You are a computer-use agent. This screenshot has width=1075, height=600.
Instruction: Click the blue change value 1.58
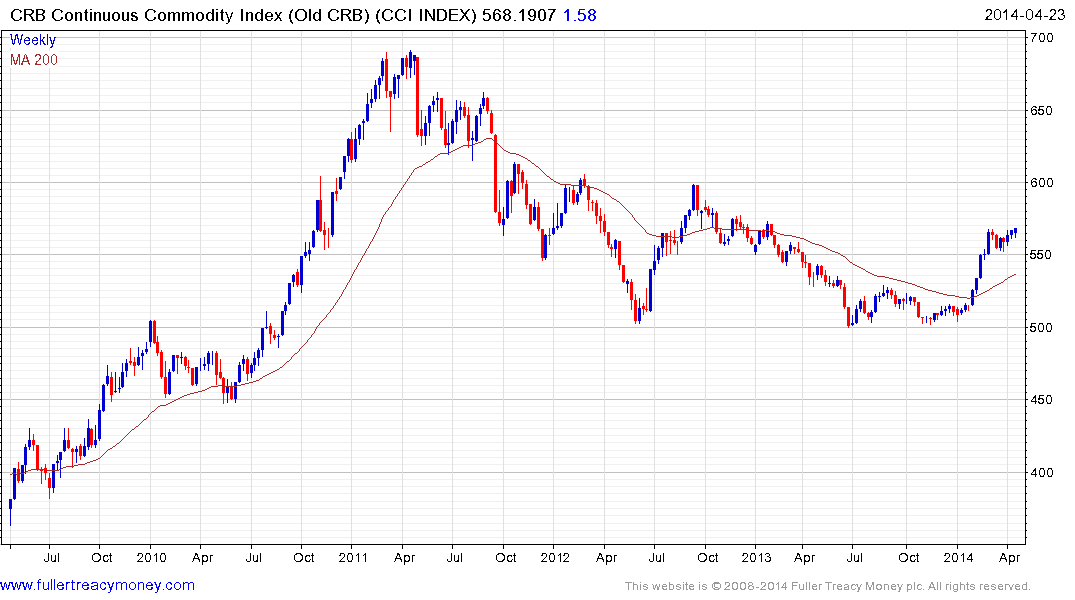pyautogui.click(x=580, y=15)
